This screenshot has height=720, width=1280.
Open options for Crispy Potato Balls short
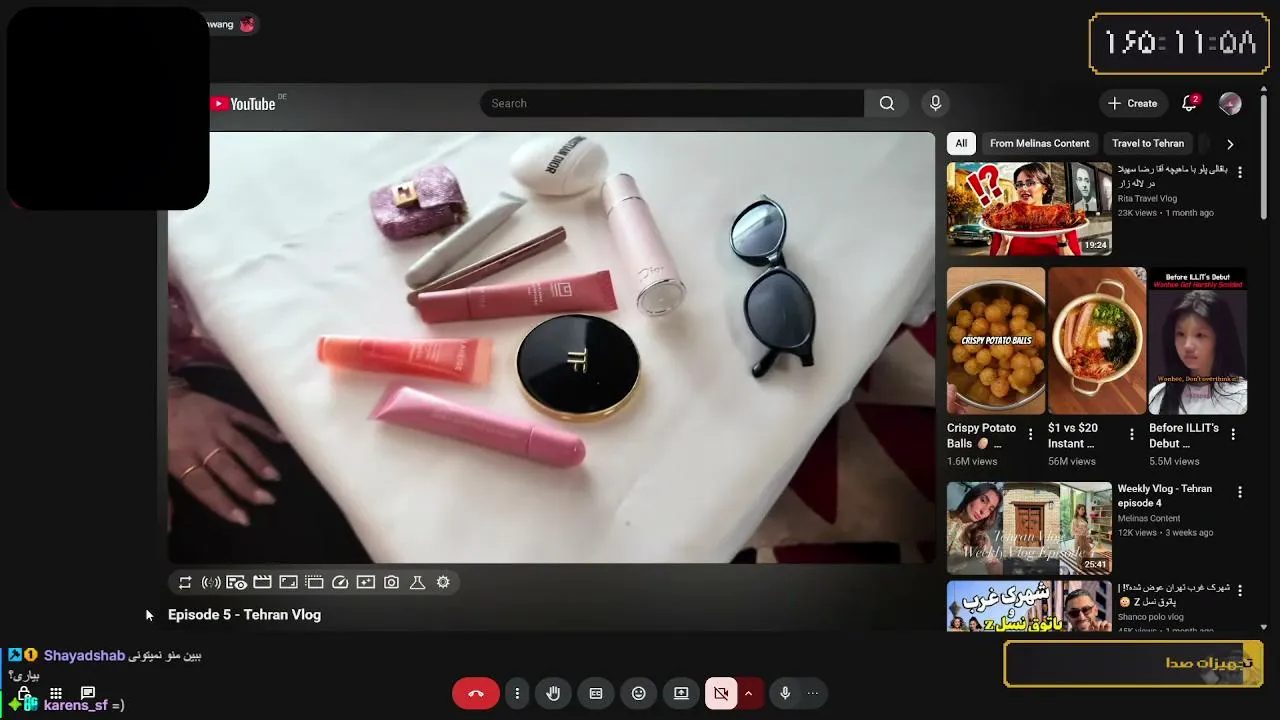coord(1031,435)
